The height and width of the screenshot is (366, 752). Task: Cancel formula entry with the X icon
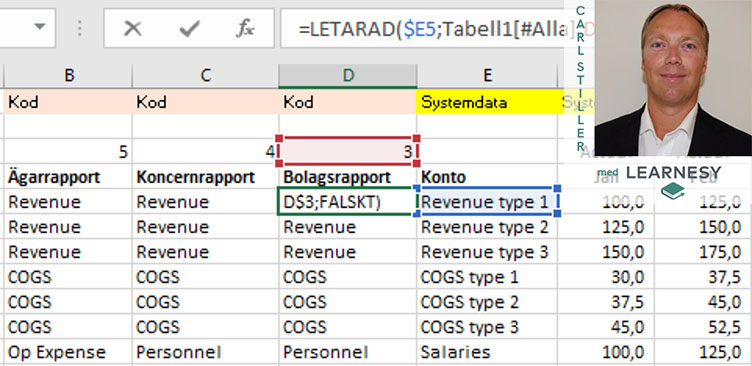click(132, 29)
